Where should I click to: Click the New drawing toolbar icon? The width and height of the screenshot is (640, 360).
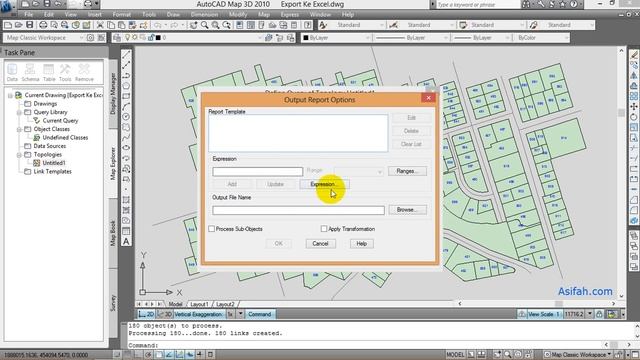coord(8,25)
